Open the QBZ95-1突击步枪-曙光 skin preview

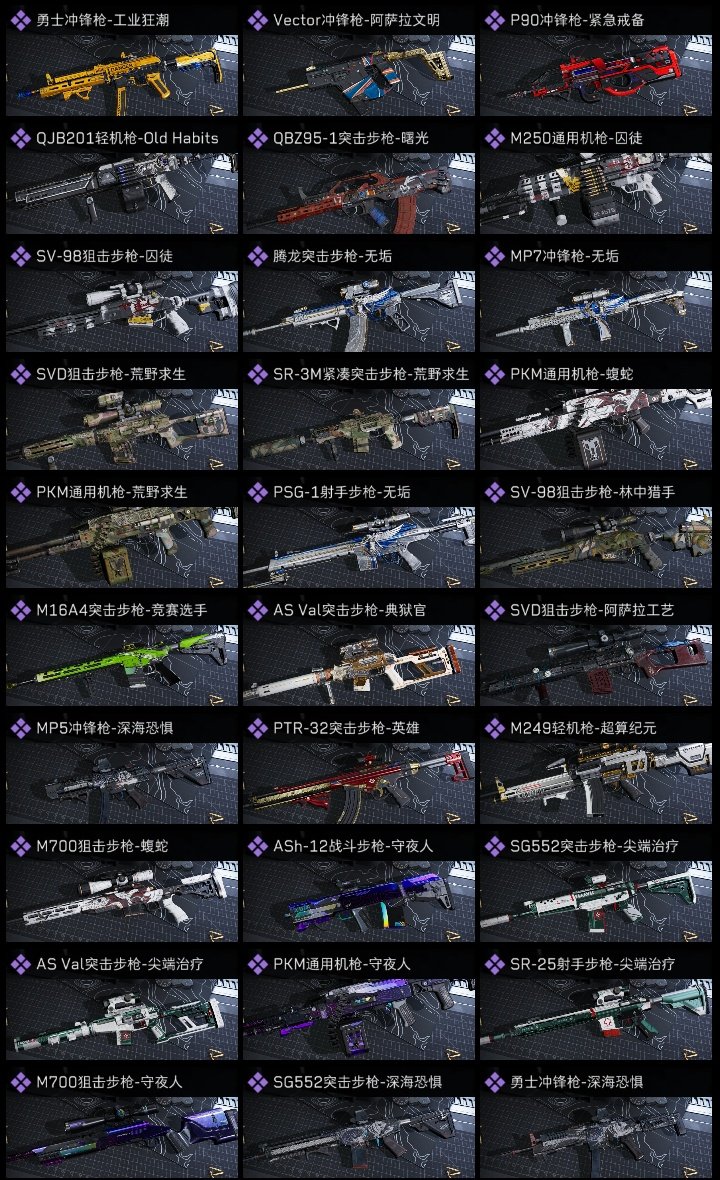[x=359, y=193]
